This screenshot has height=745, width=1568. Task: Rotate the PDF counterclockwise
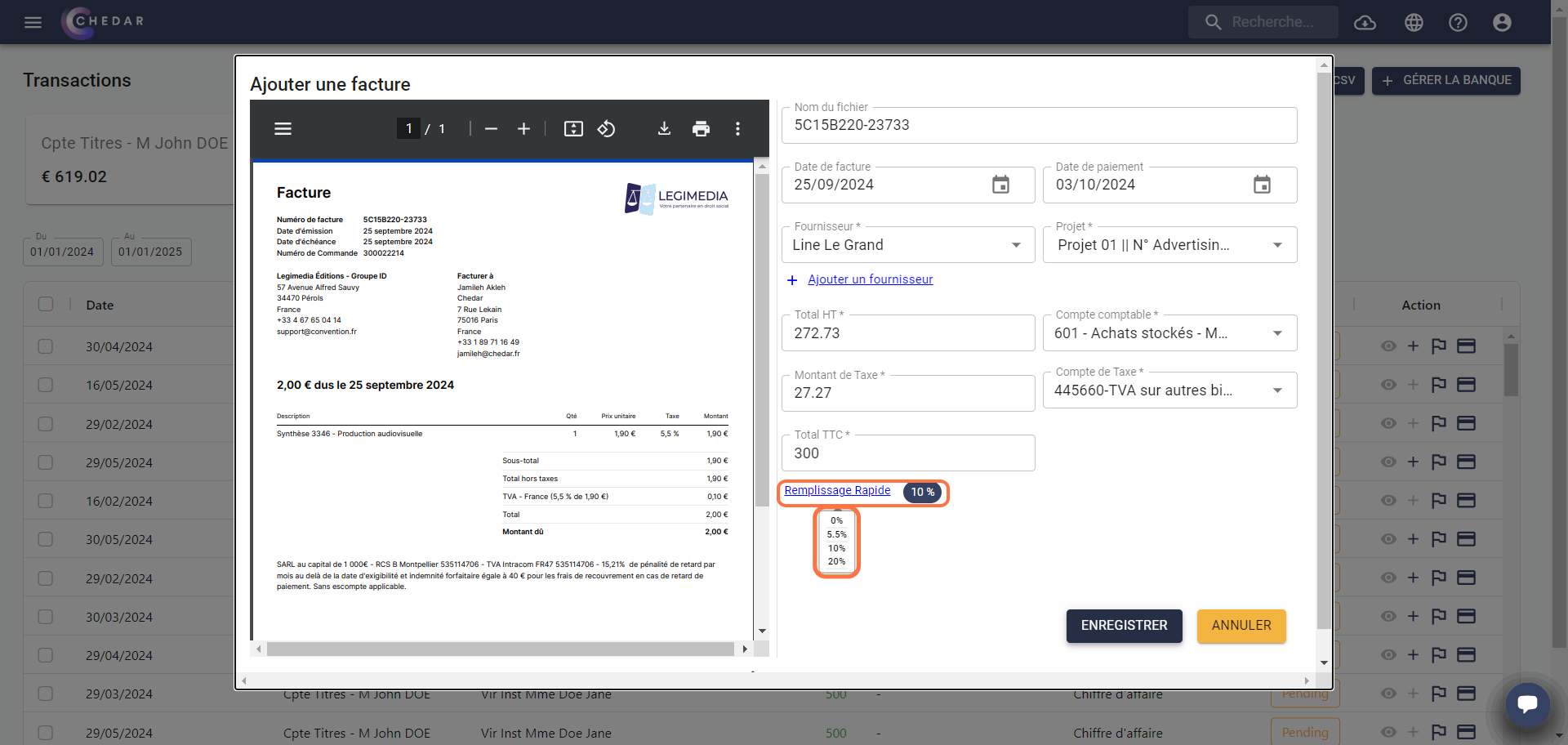[x=606, y=129]
